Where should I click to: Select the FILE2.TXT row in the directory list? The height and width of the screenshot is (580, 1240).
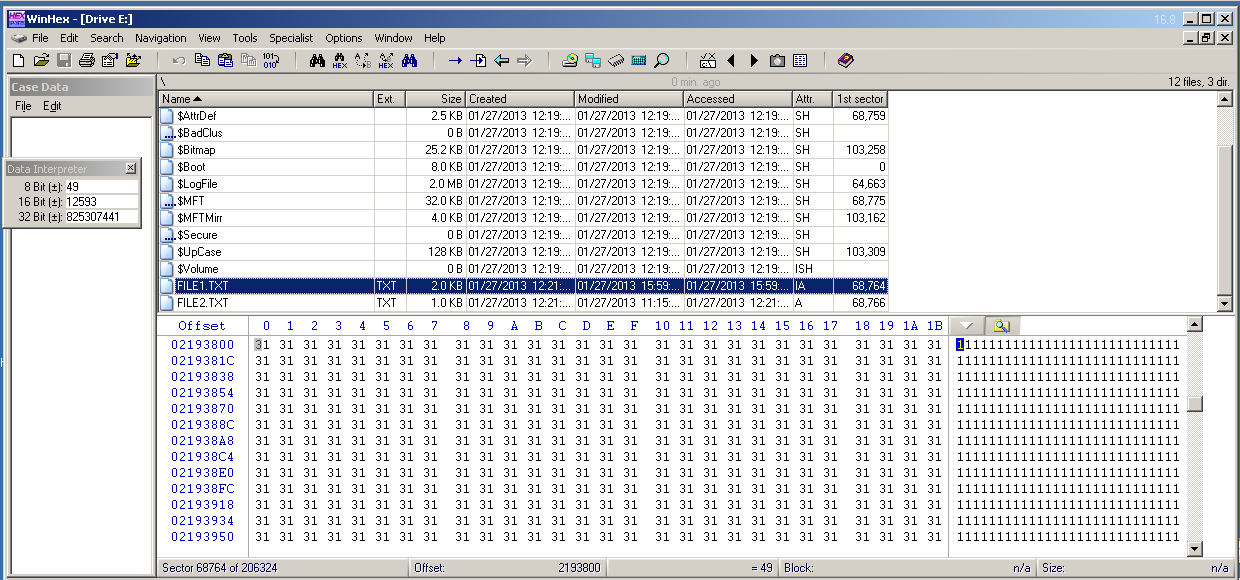point(203,303)
